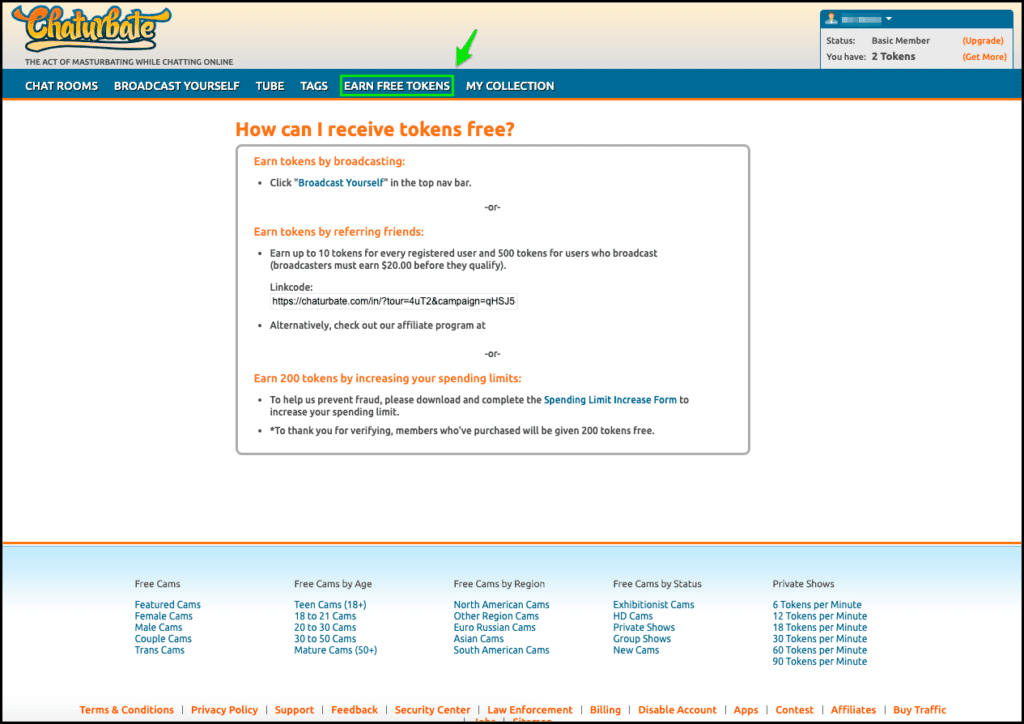The height and width of the screenshot is (724, 1024).
Task: Open Law Enforcement footer link
Action: (530, 710)
